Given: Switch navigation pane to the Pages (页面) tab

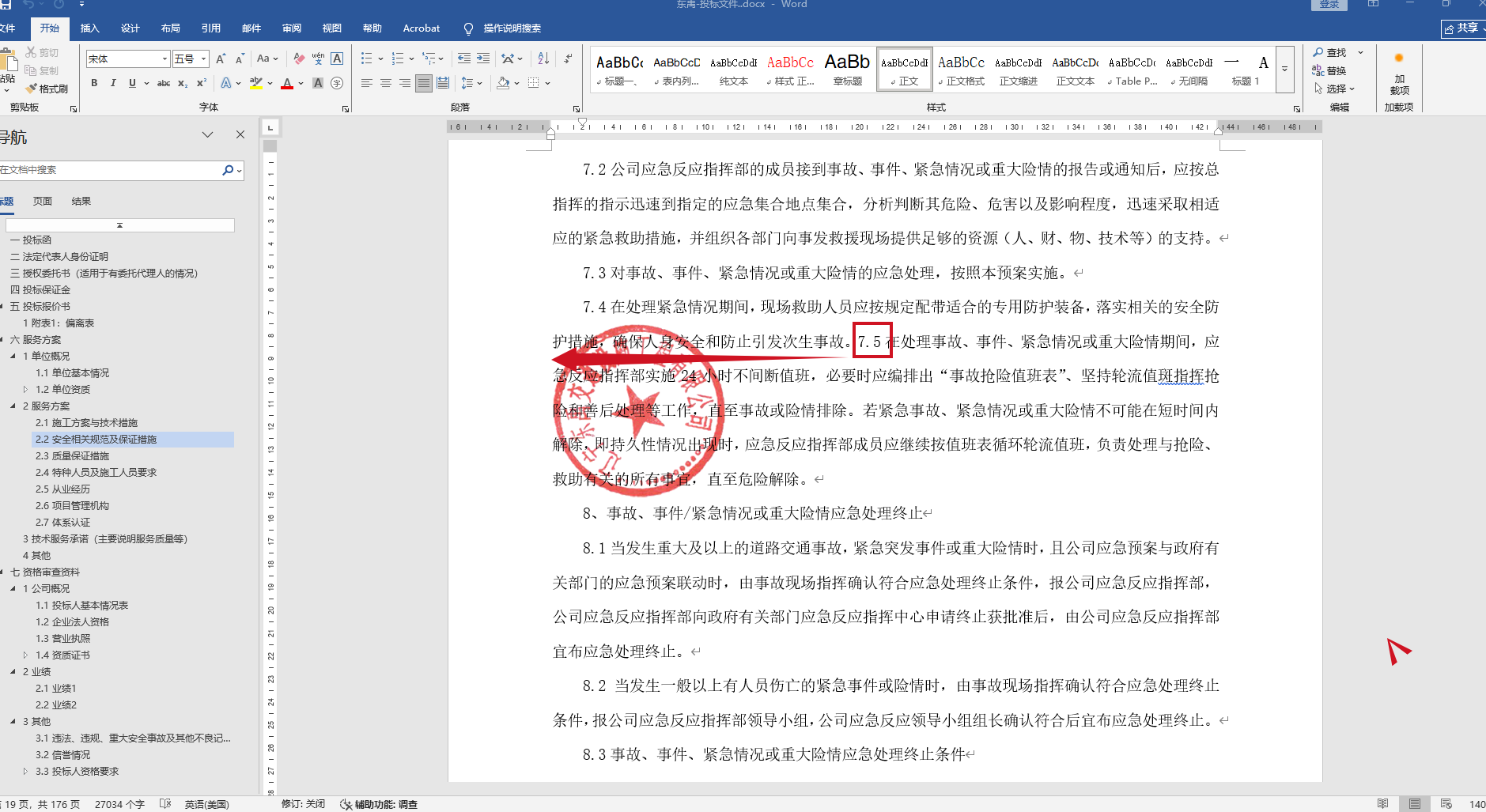Looking at the screenshot, I should click(x=43, y=202).
